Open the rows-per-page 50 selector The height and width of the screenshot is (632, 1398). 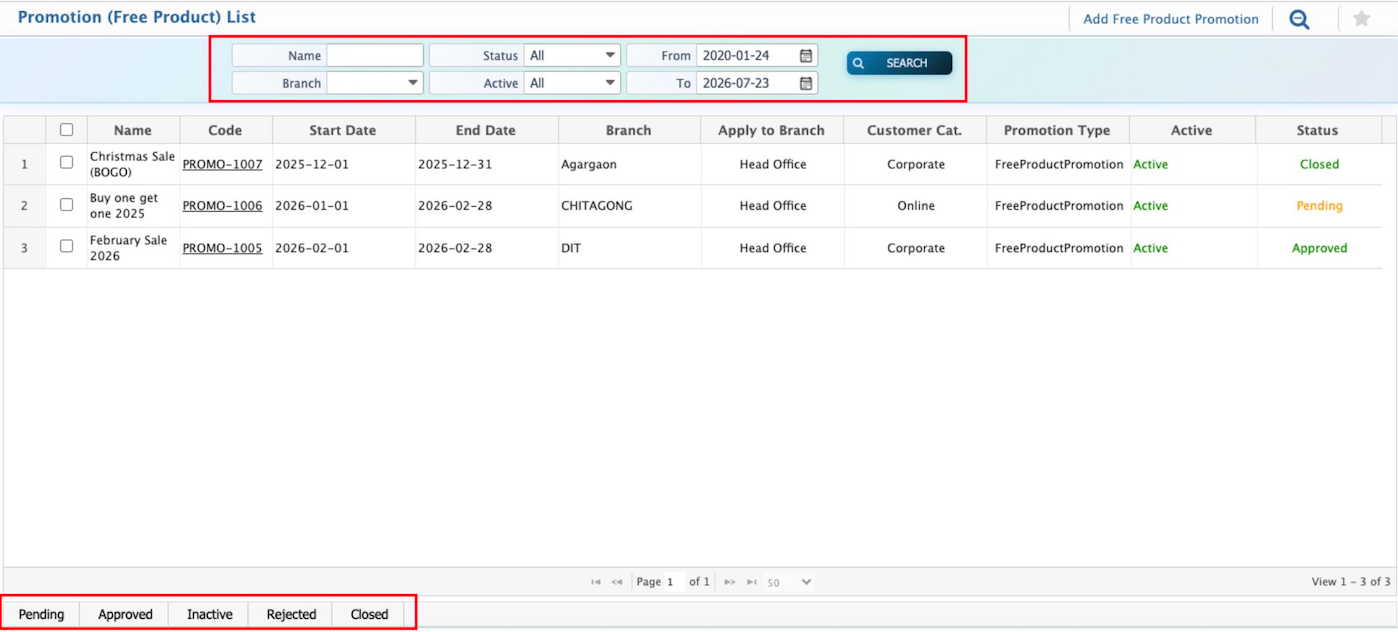coord(789,582)
